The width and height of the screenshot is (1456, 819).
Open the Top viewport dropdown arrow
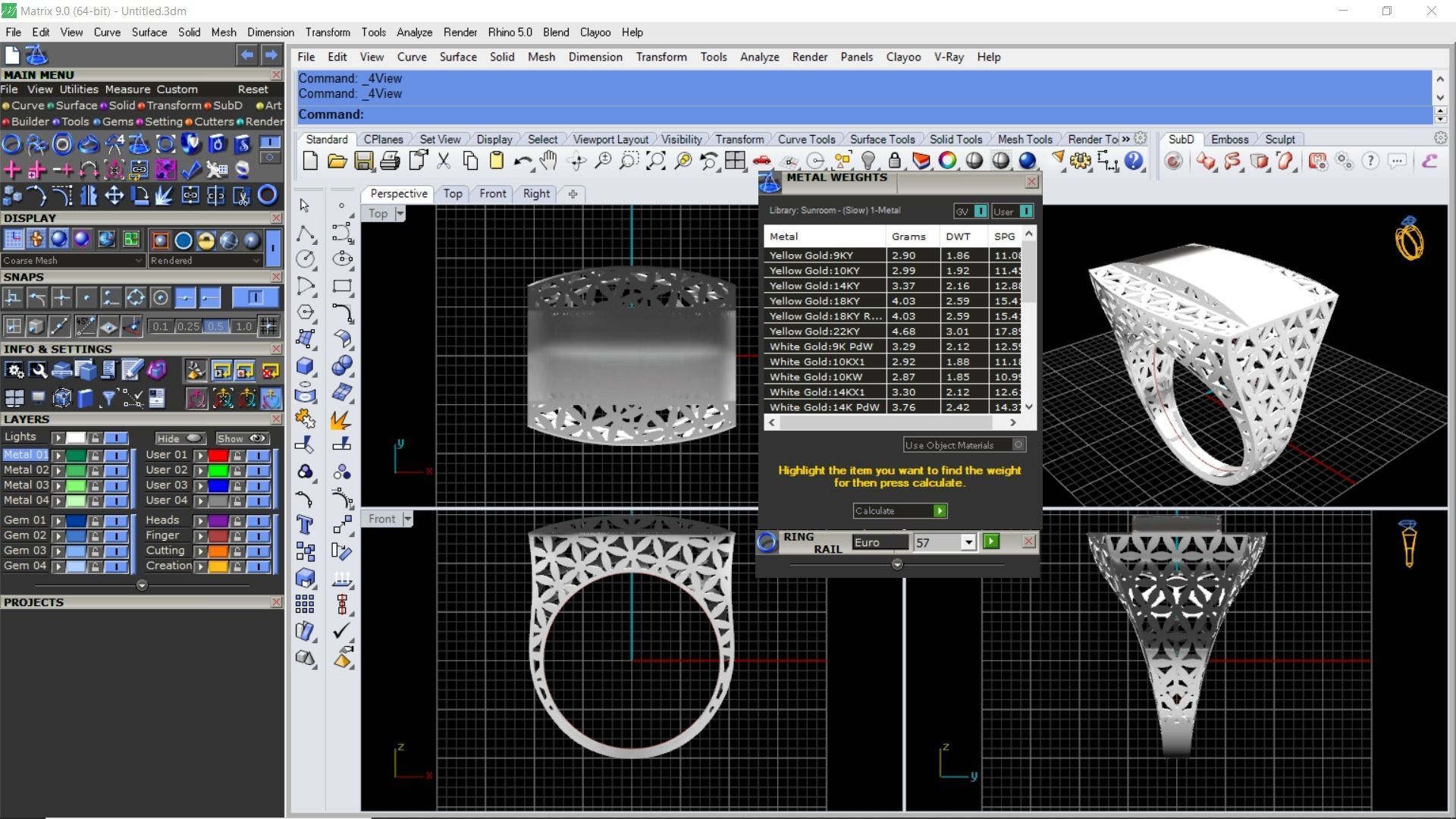(x=400, y=214)
